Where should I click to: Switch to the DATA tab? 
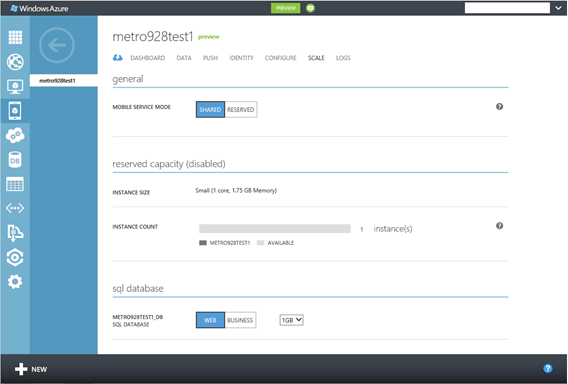pyautogui.click(x=184, y=58)
